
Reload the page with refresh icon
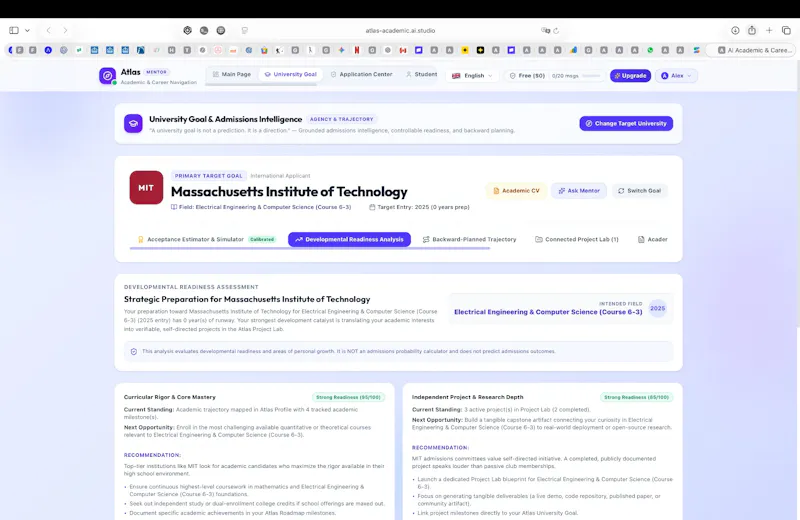click(x=556, y=31)
